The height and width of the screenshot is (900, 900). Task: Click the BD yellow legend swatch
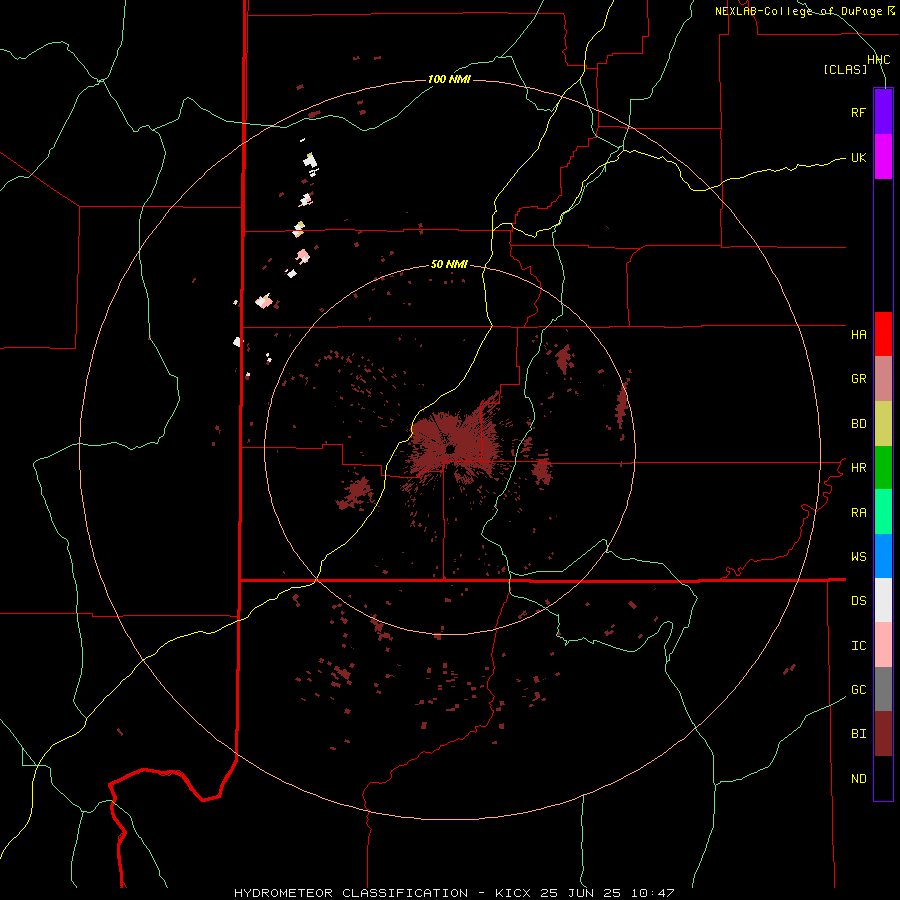click(883, 424)
